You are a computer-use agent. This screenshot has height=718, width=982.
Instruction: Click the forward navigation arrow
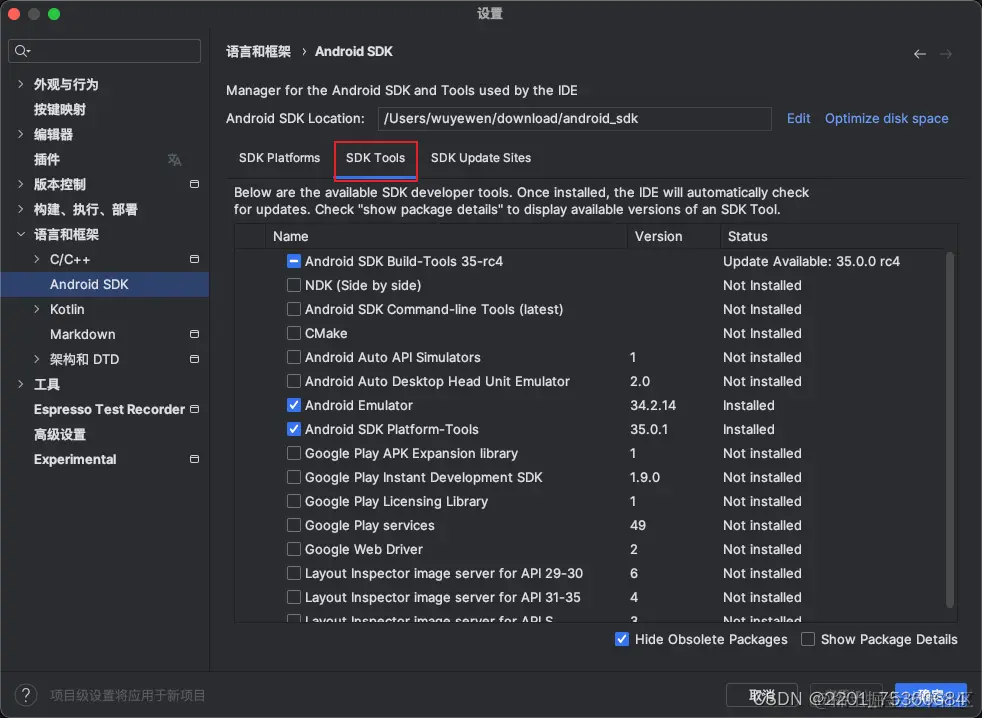[946, 54]
